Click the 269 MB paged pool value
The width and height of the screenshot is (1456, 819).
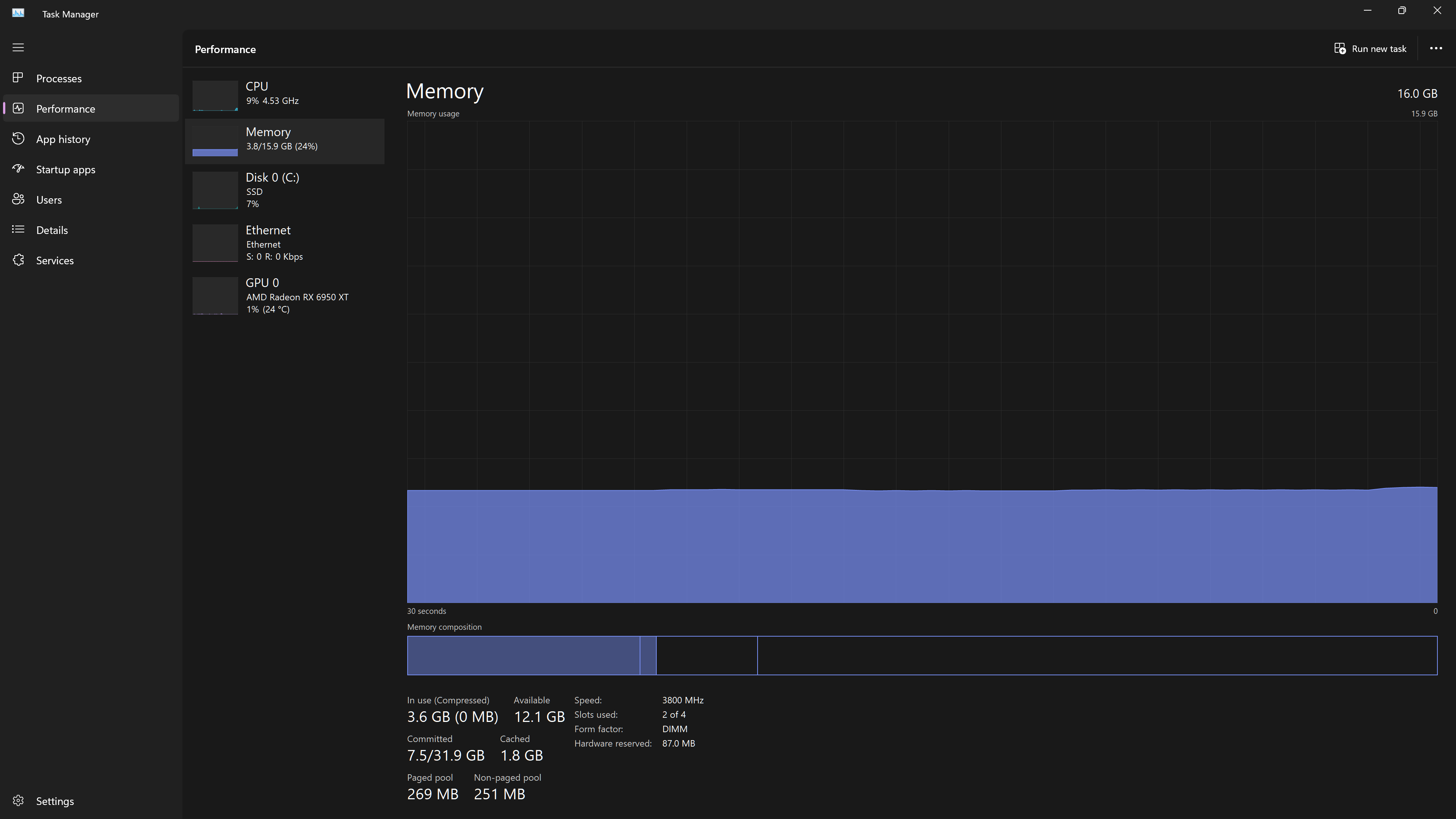(432, 794)
